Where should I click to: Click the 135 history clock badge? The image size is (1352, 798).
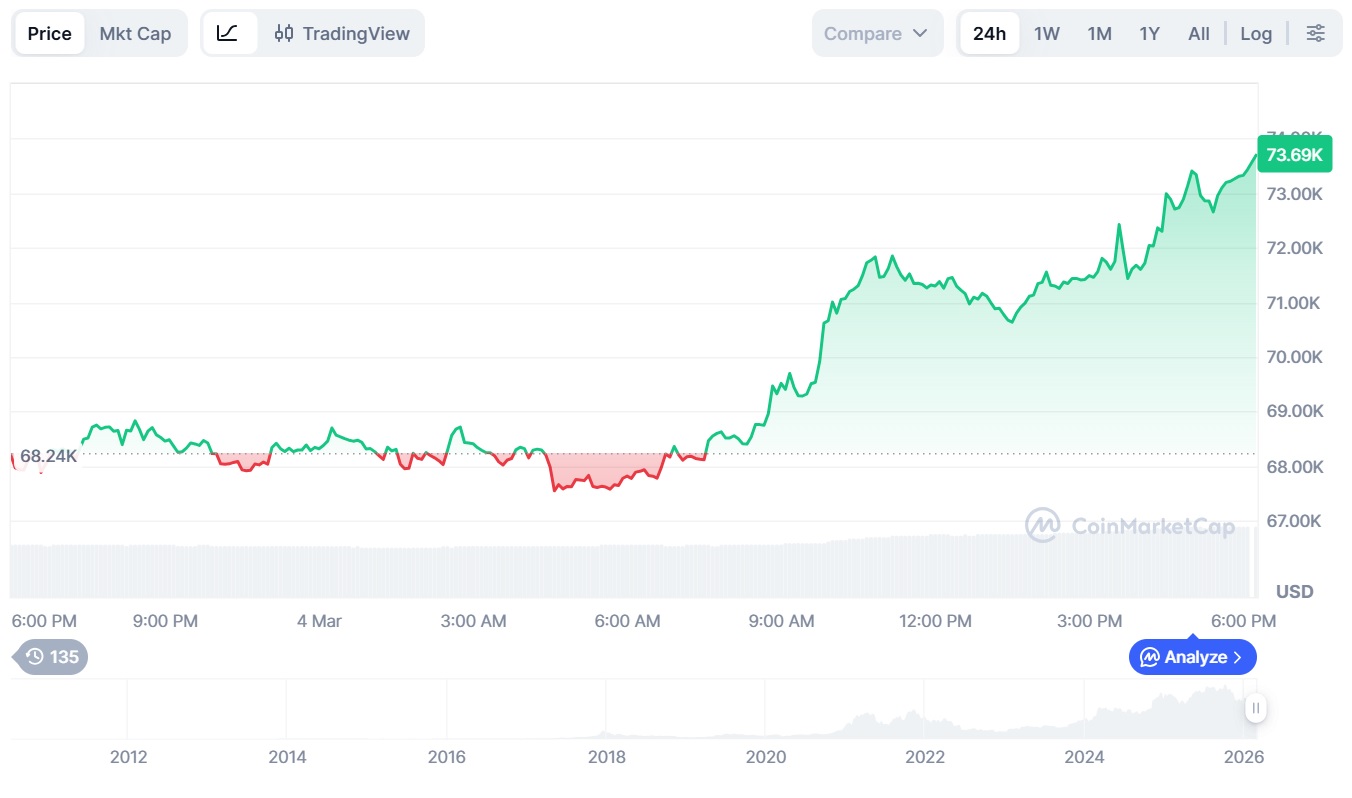[x=52, y=657]
